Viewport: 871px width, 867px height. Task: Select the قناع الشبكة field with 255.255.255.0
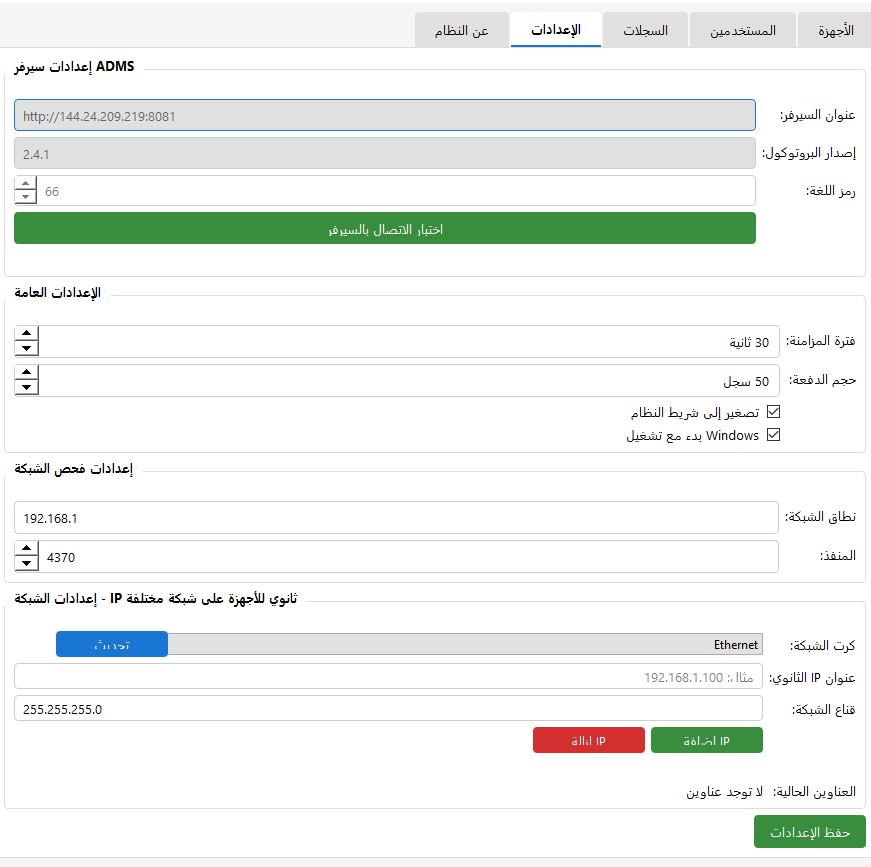388,709
